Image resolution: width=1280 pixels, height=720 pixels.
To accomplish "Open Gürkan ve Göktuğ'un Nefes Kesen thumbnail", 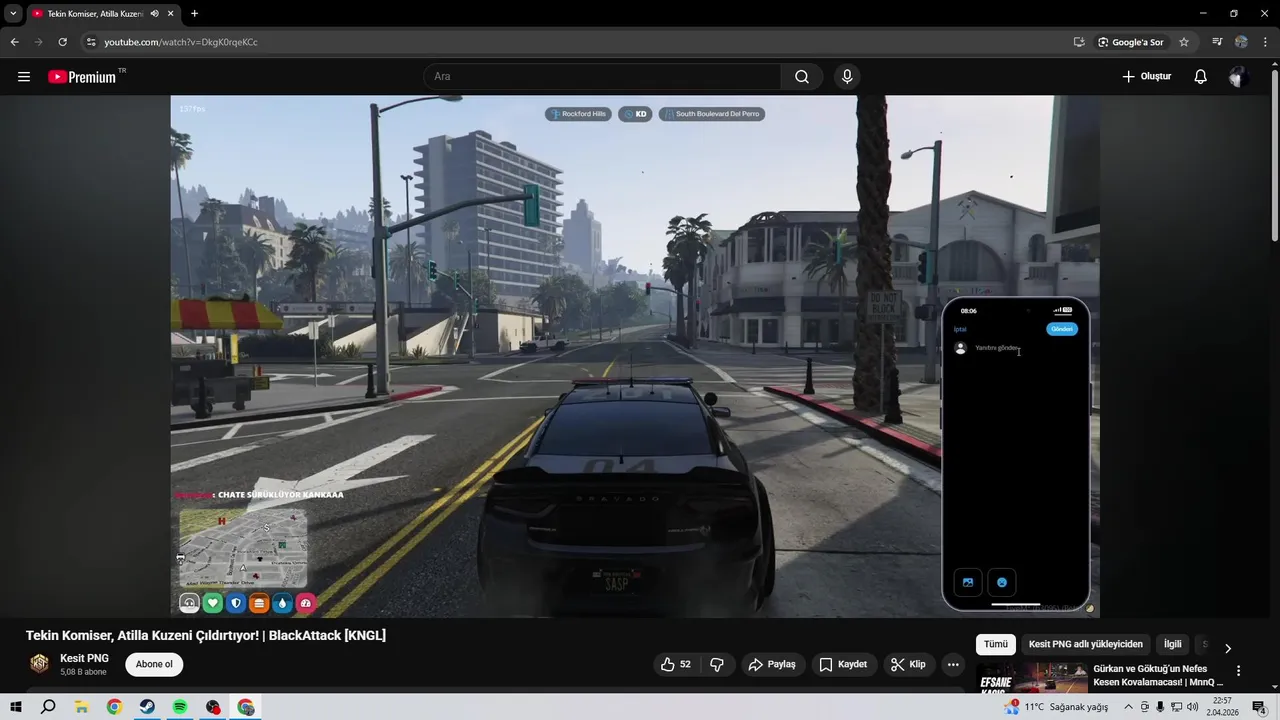I will point(1032,676).
